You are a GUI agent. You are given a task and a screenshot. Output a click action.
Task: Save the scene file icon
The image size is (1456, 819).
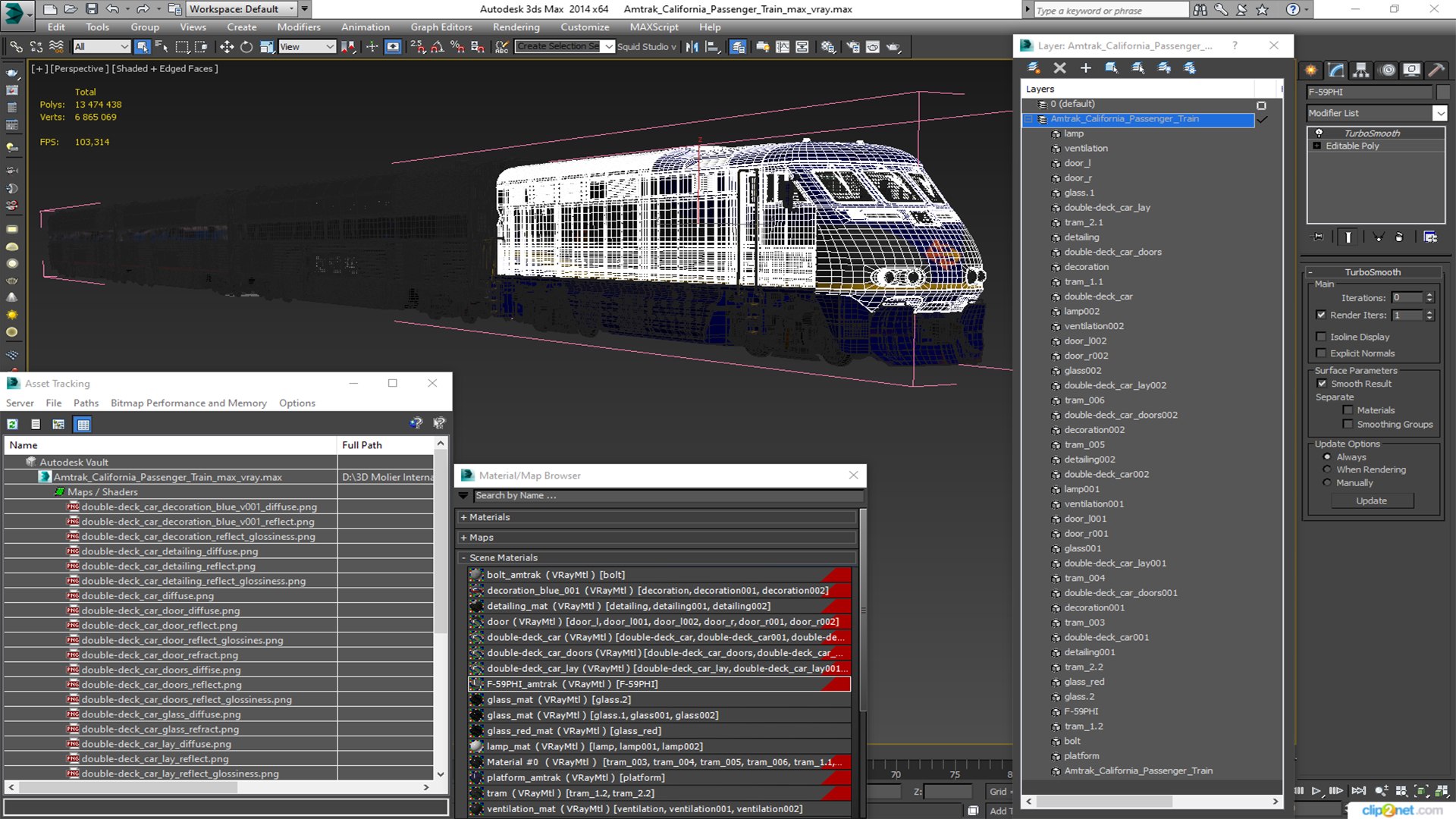point(91,9)
